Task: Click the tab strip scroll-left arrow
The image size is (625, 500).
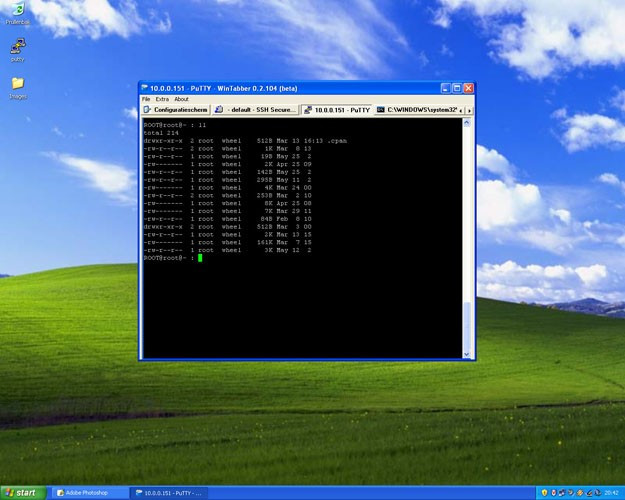Action: click(461, 110)
